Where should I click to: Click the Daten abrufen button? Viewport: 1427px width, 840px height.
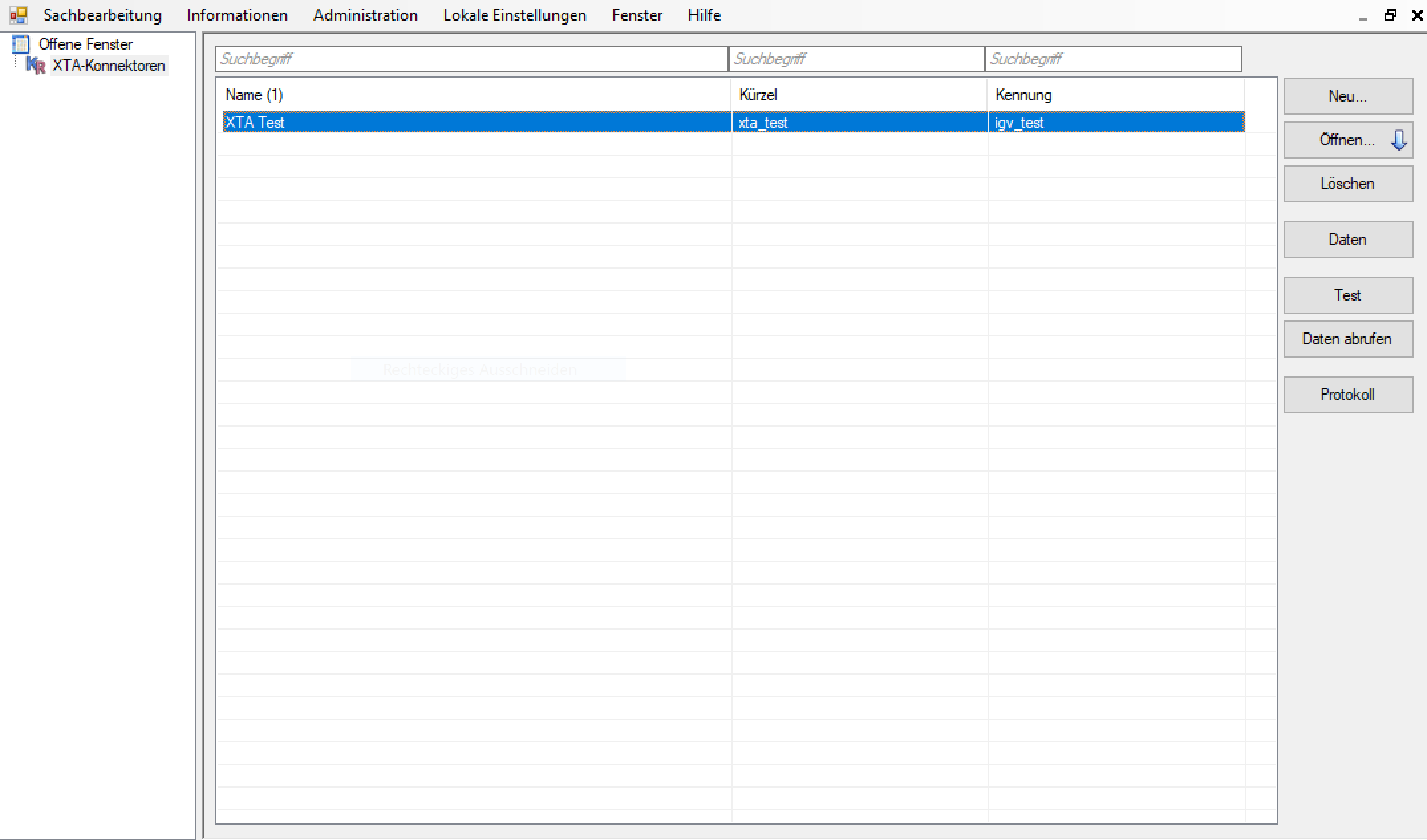point(1347,339)
